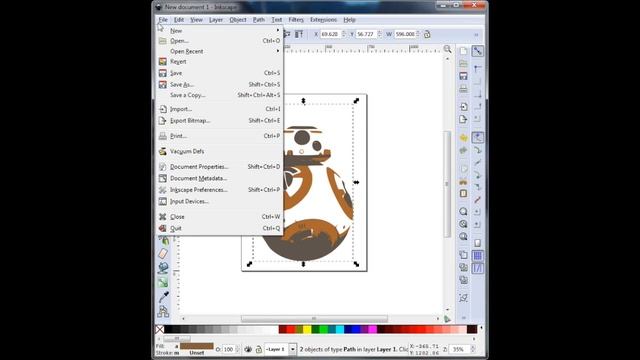Image resolution: width=640 pixels, height=360 pixels.
Task: Open the Filters menu
Action: tap(296, 20)
